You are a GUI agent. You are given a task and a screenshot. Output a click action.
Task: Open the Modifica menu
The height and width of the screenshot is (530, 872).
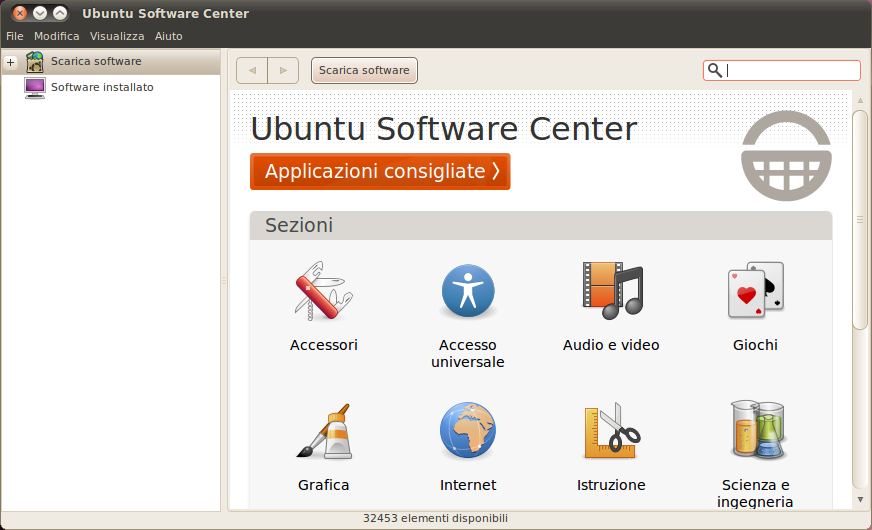tap(57, 36)
